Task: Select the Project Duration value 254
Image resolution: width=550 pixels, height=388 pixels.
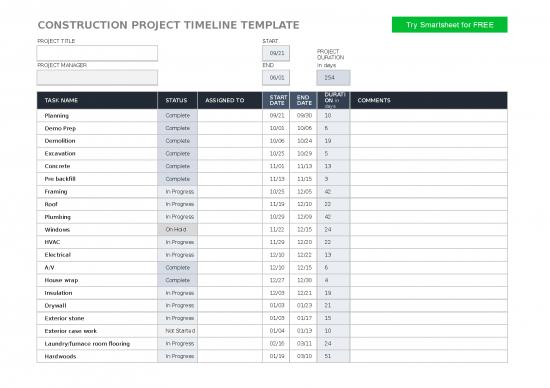Action: pos(333,78)
